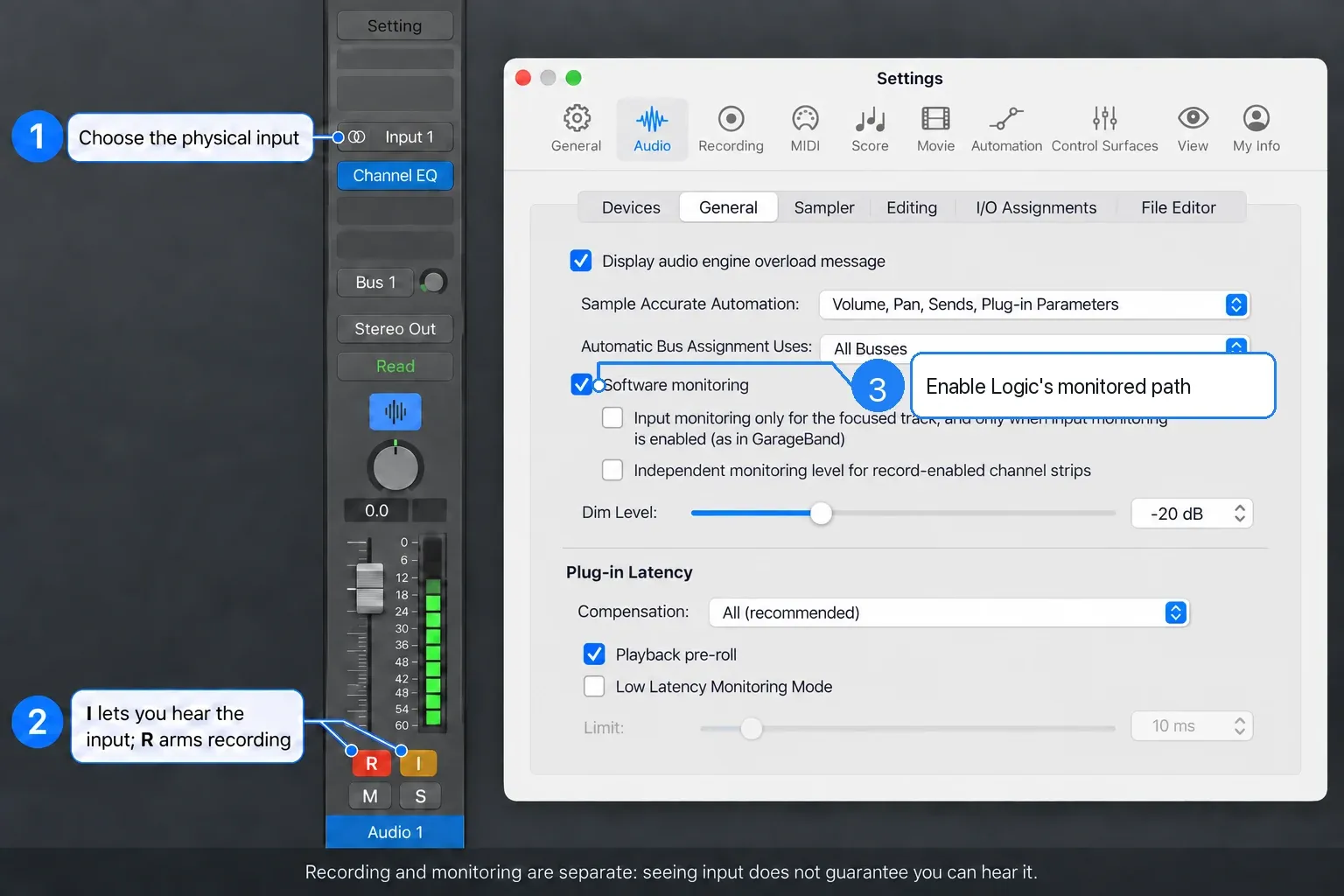The image size is (1344, 896).
Task: Open the Automation settings pane
Action: click(x=1006, y=129)
